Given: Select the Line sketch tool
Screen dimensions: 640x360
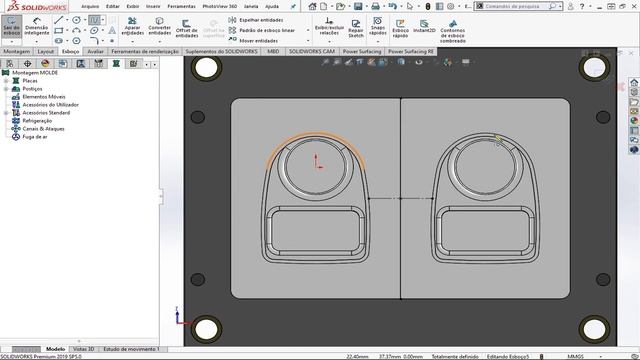Looking at the screenshot, I should click(x=59, y=20).
